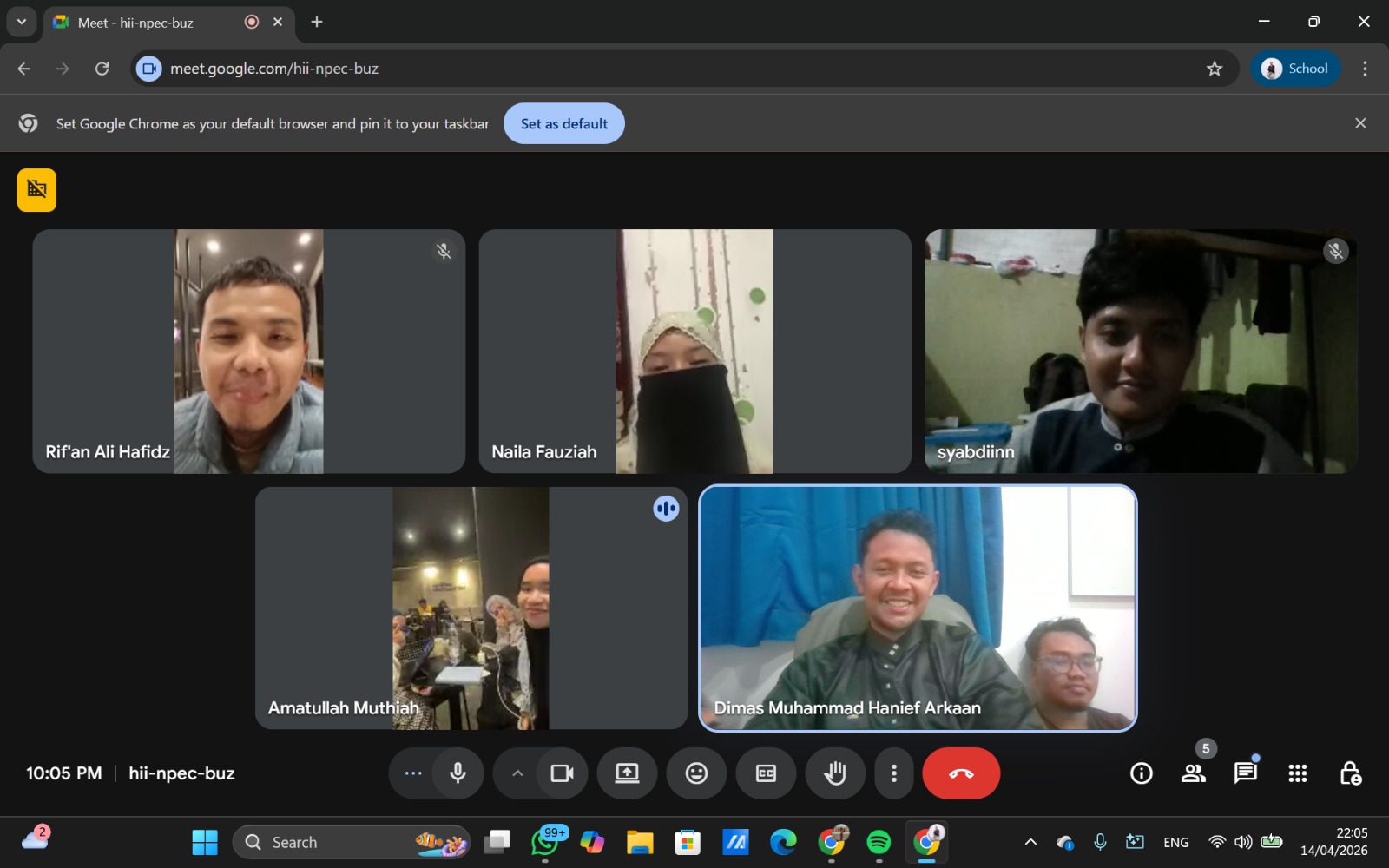Raise your hand in the meeting
This screenshot has width=1389, height=868.
[x=835, y=773]
